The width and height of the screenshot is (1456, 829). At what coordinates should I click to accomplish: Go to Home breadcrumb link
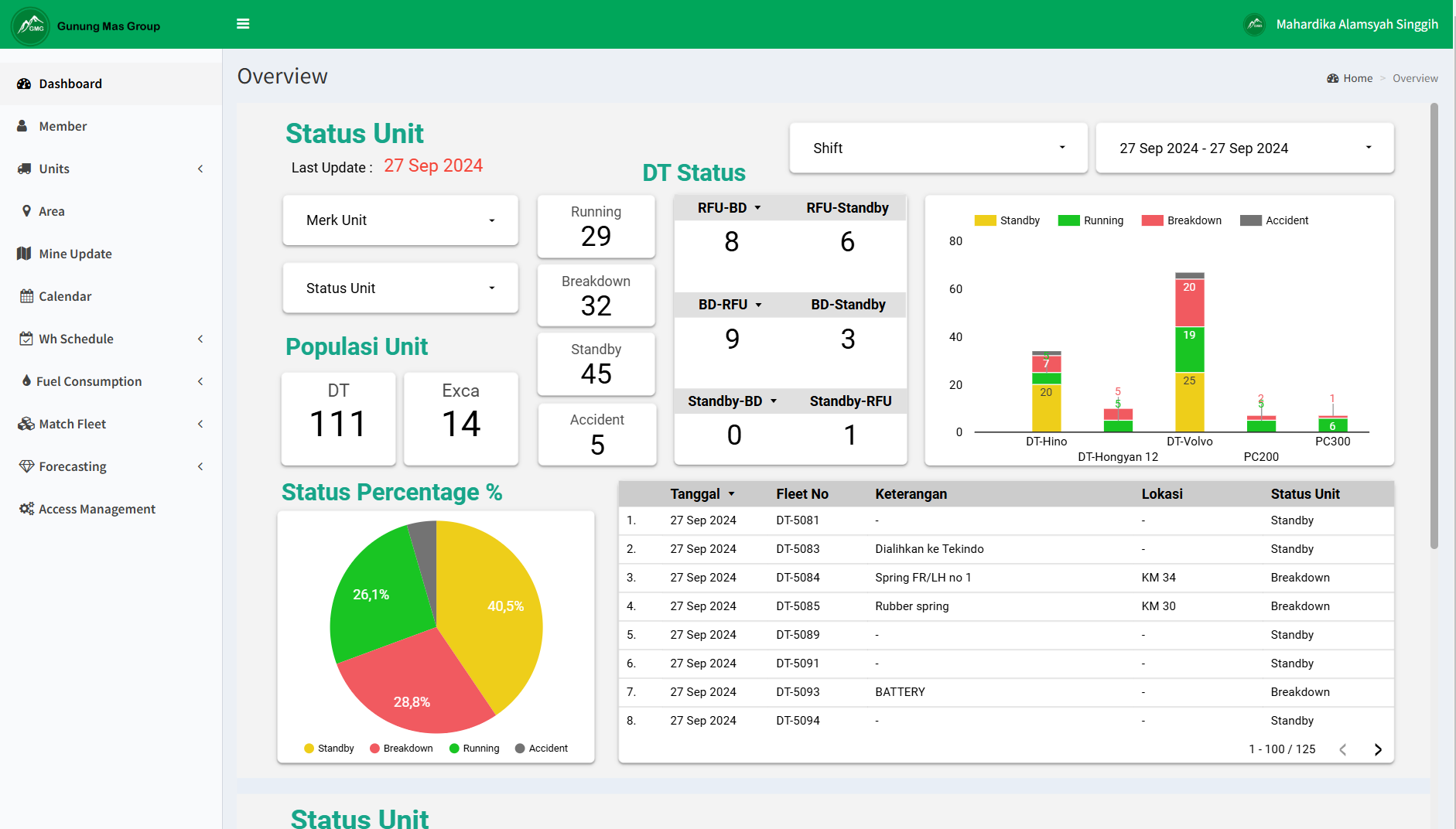[1357, 78]
